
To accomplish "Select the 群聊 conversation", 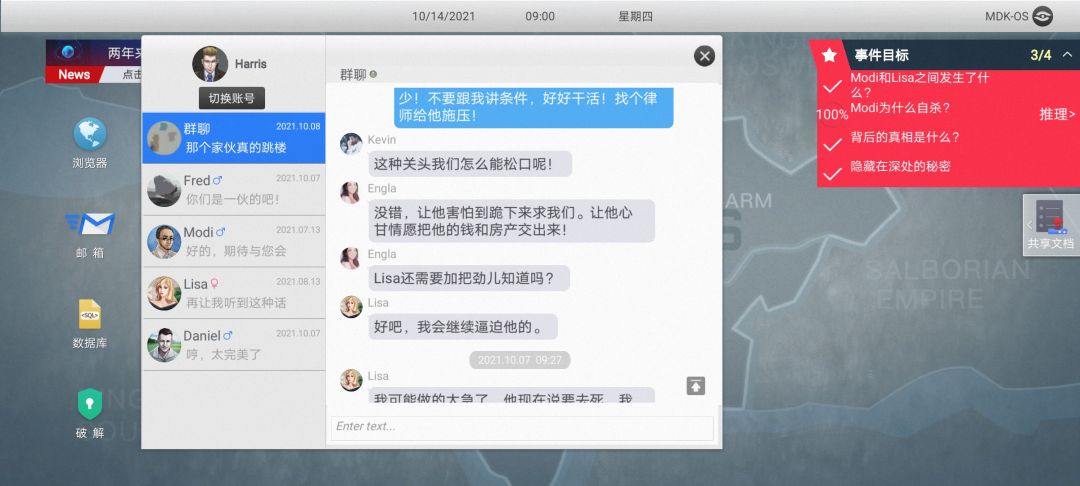I will point(233,138).
